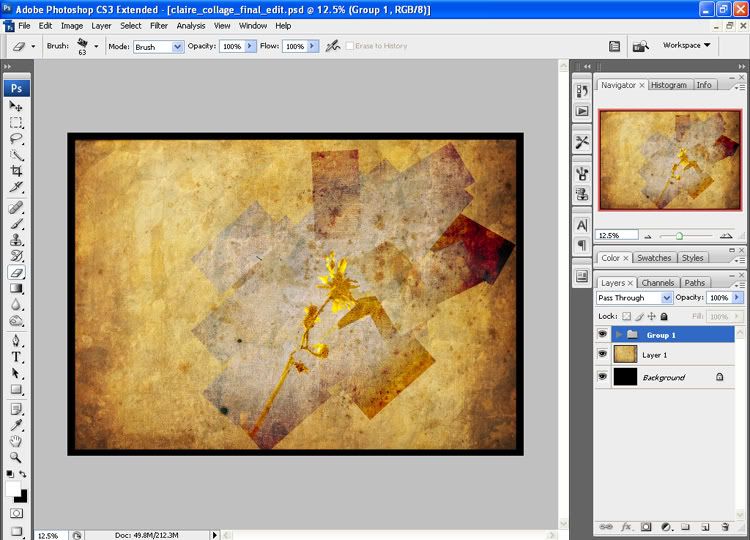The image size is (750, 540).
Task: Toggle Erase to History checkbox
Action: (x=350, y=46)
